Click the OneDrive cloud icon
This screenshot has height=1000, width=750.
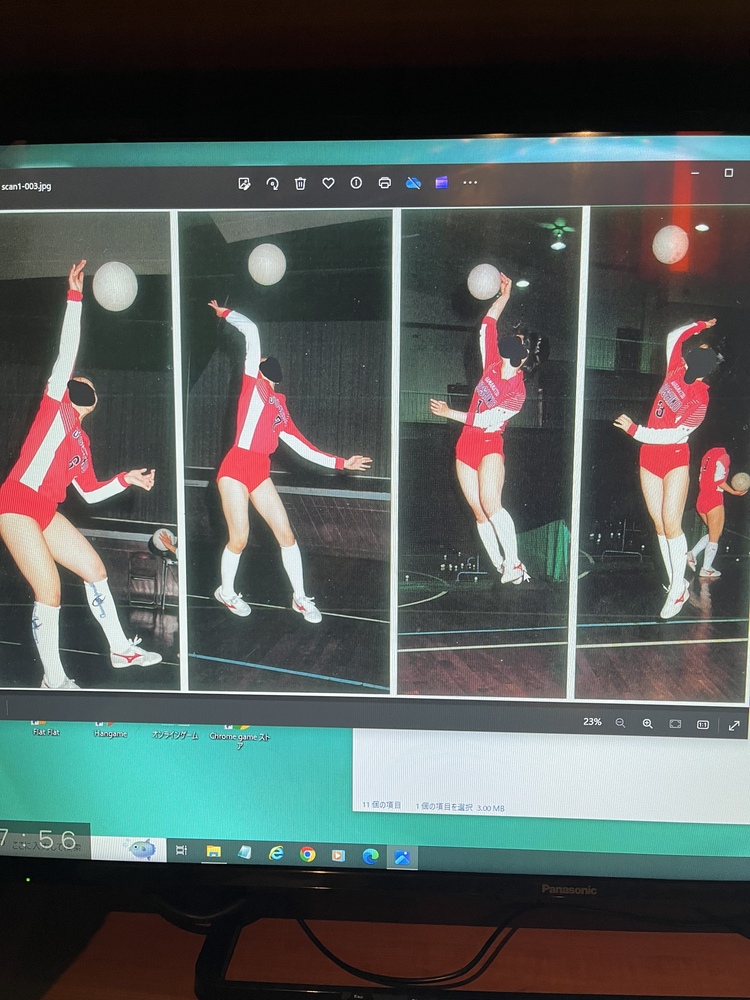(413, 183)
